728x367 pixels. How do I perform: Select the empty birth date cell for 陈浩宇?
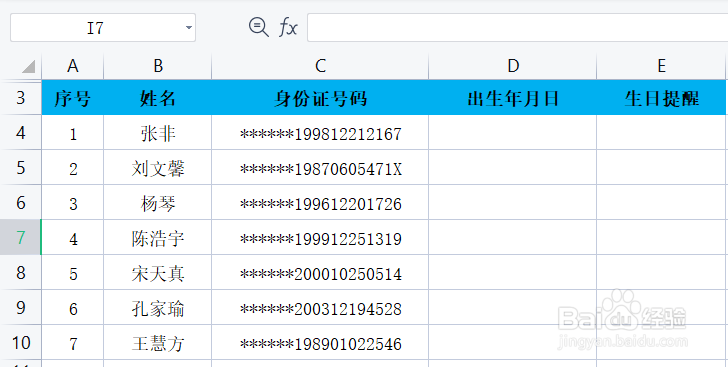pyautogui.click(x=513, y=237)
